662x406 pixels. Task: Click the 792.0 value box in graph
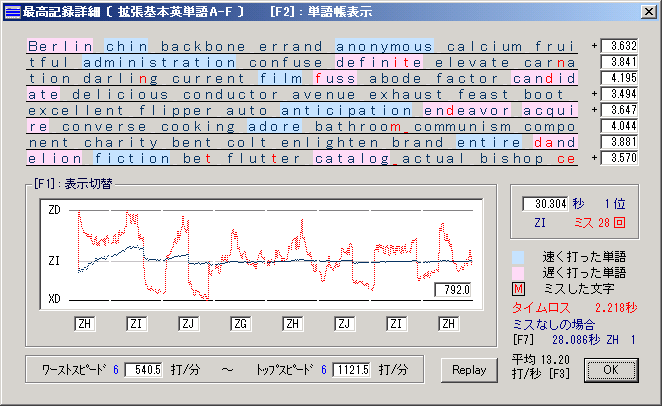(x=453, y=290)
